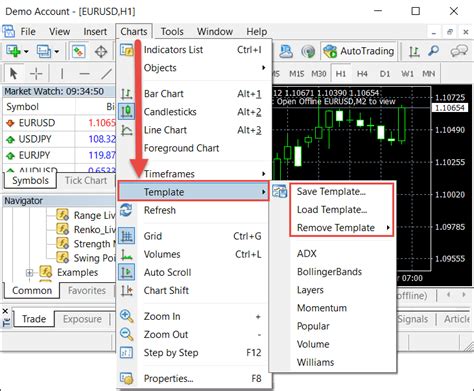The width and height of the screenshot is (474, 391).
Task: Select the USDJPY symbol row
Action: pyautogui.click(x=60, y=139)
